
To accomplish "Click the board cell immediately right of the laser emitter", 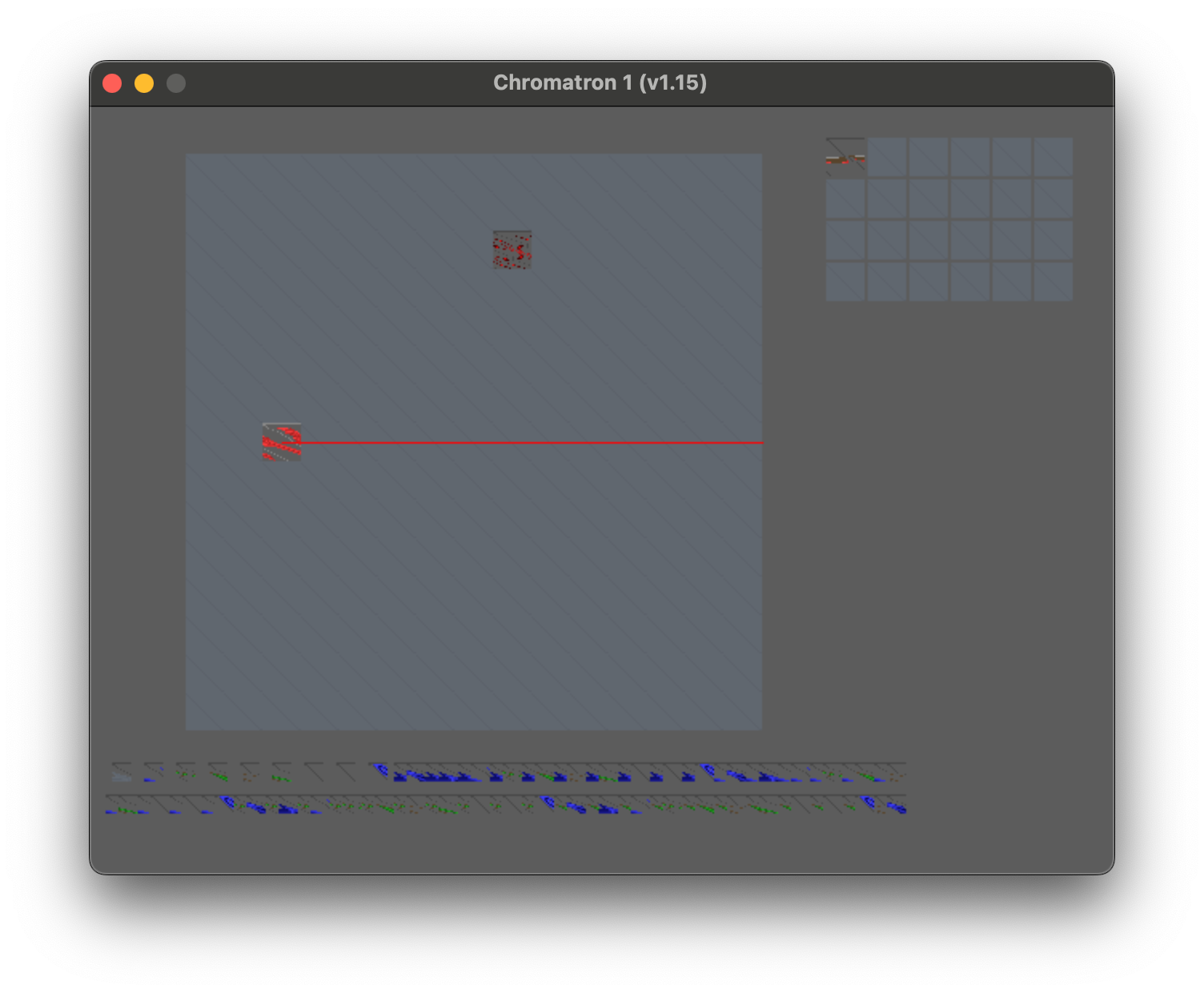I will click(320, 442).
